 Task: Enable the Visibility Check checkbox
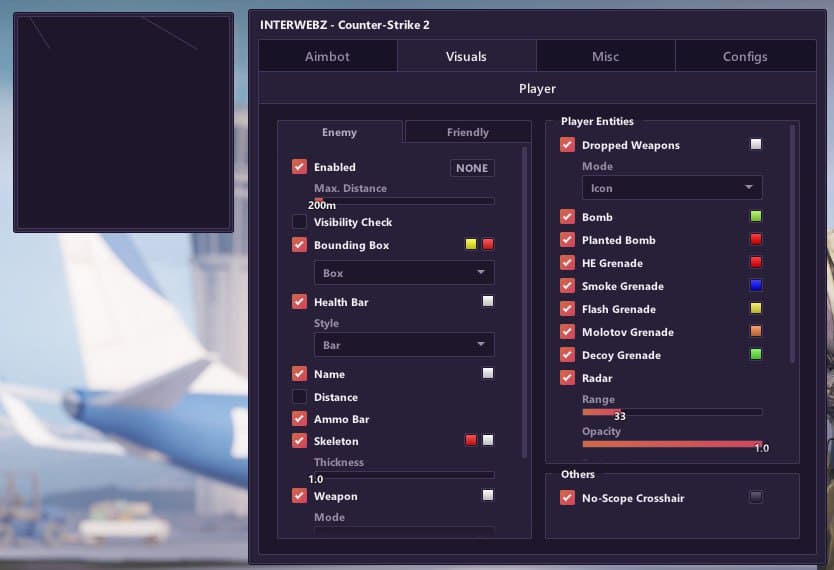[x=299, y=222]
